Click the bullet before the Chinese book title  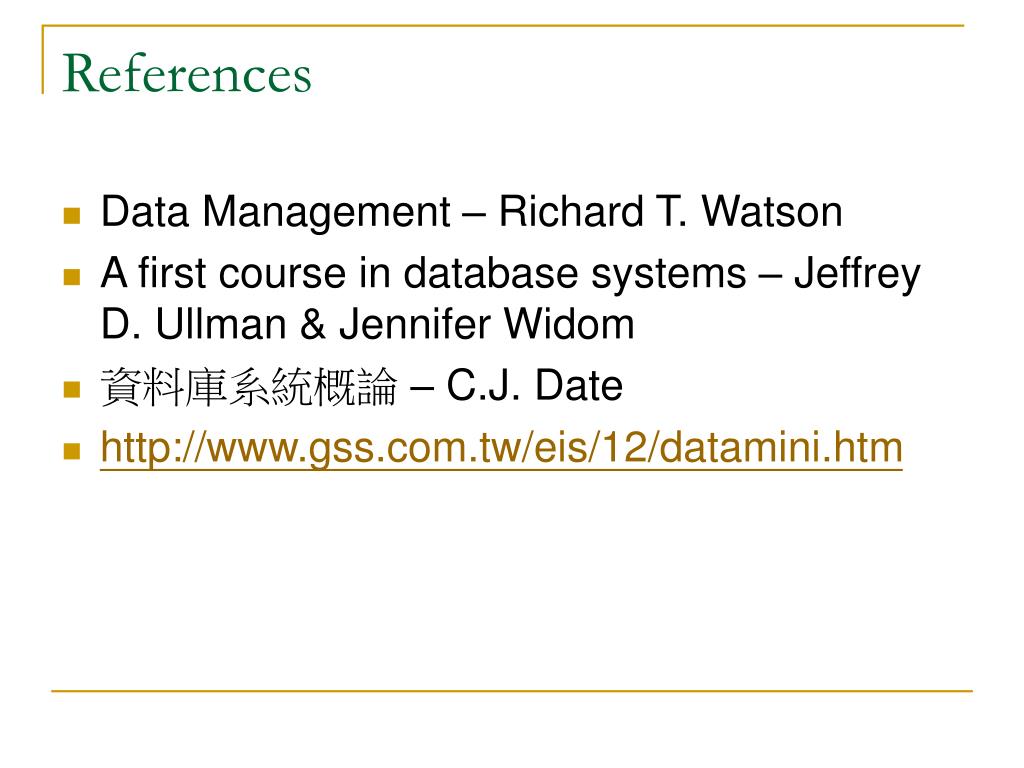pyautogui.click(x=72, y=389)
